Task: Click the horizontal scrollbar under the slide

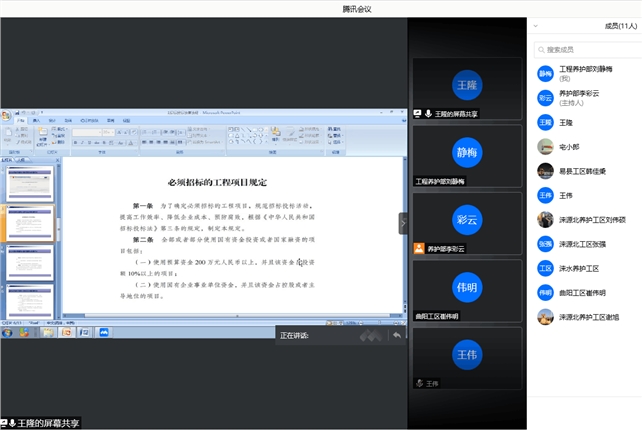Action: 232,316
